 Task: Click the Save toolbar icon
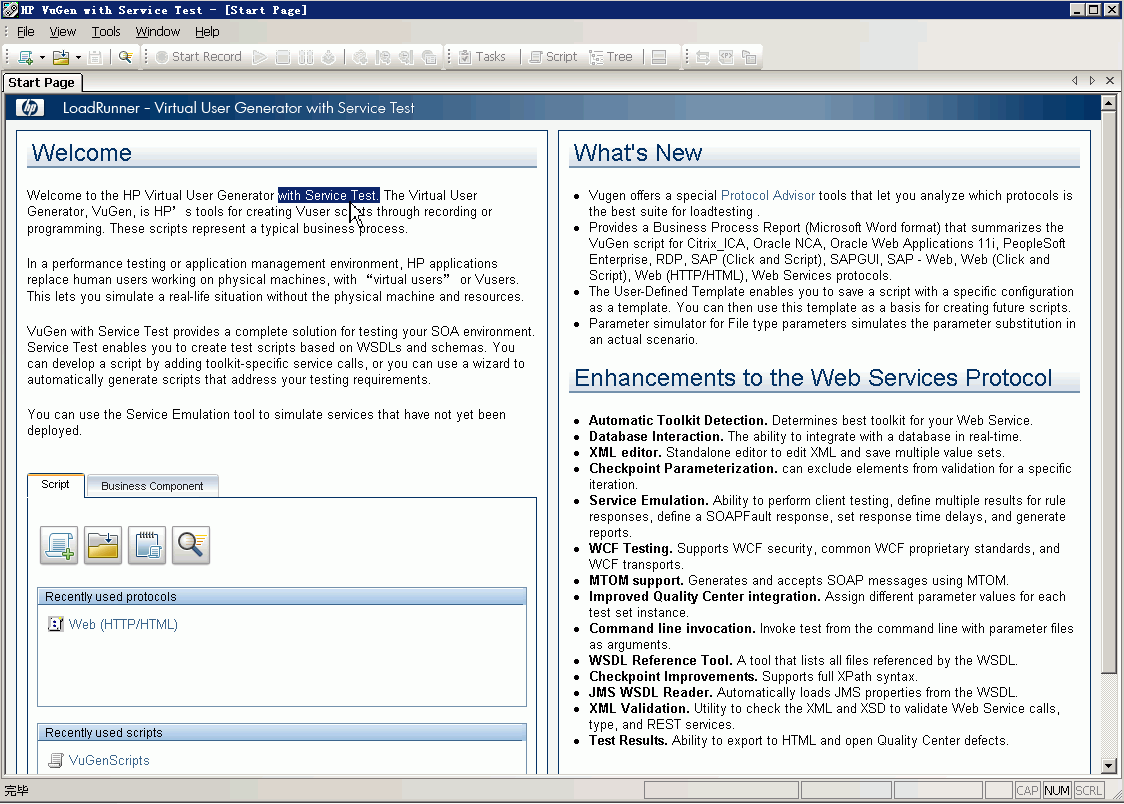point(95,57)
